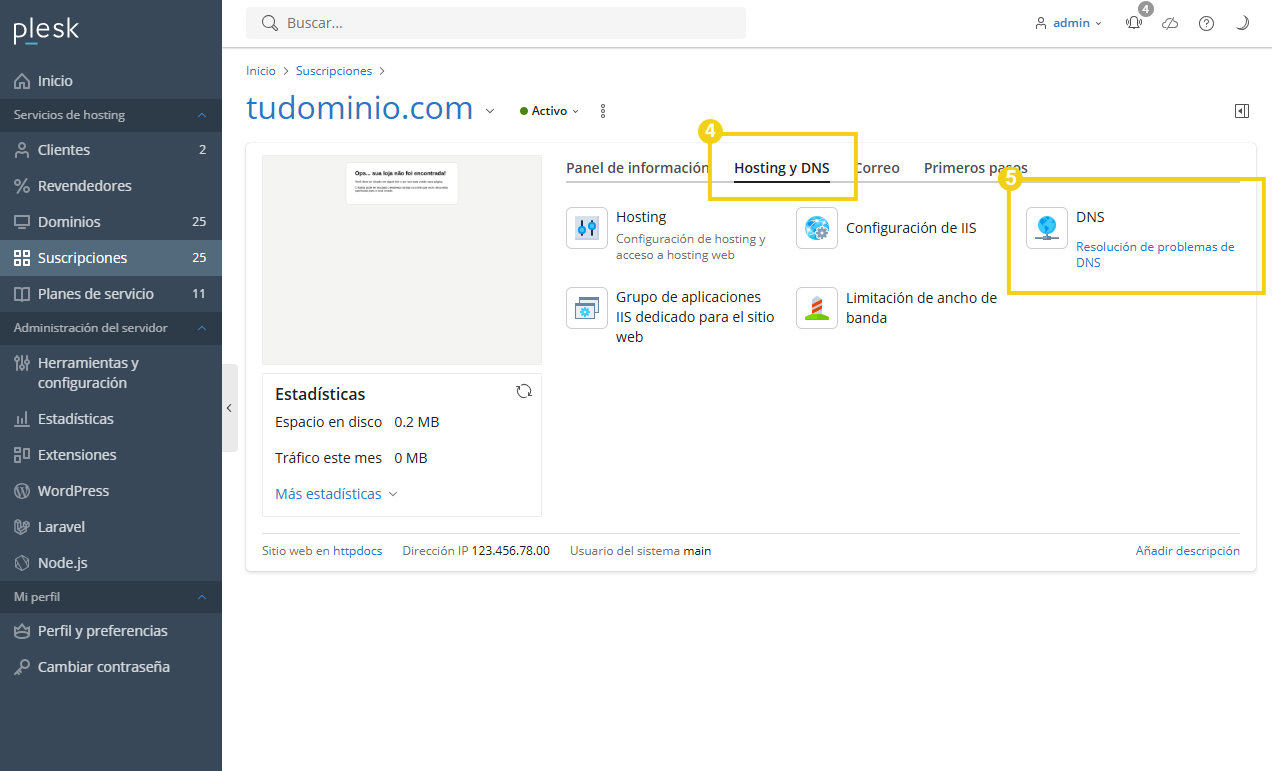Open the admin user dropdown
The height and width of the screenshot is (771, 1272).
(1068, 23)
